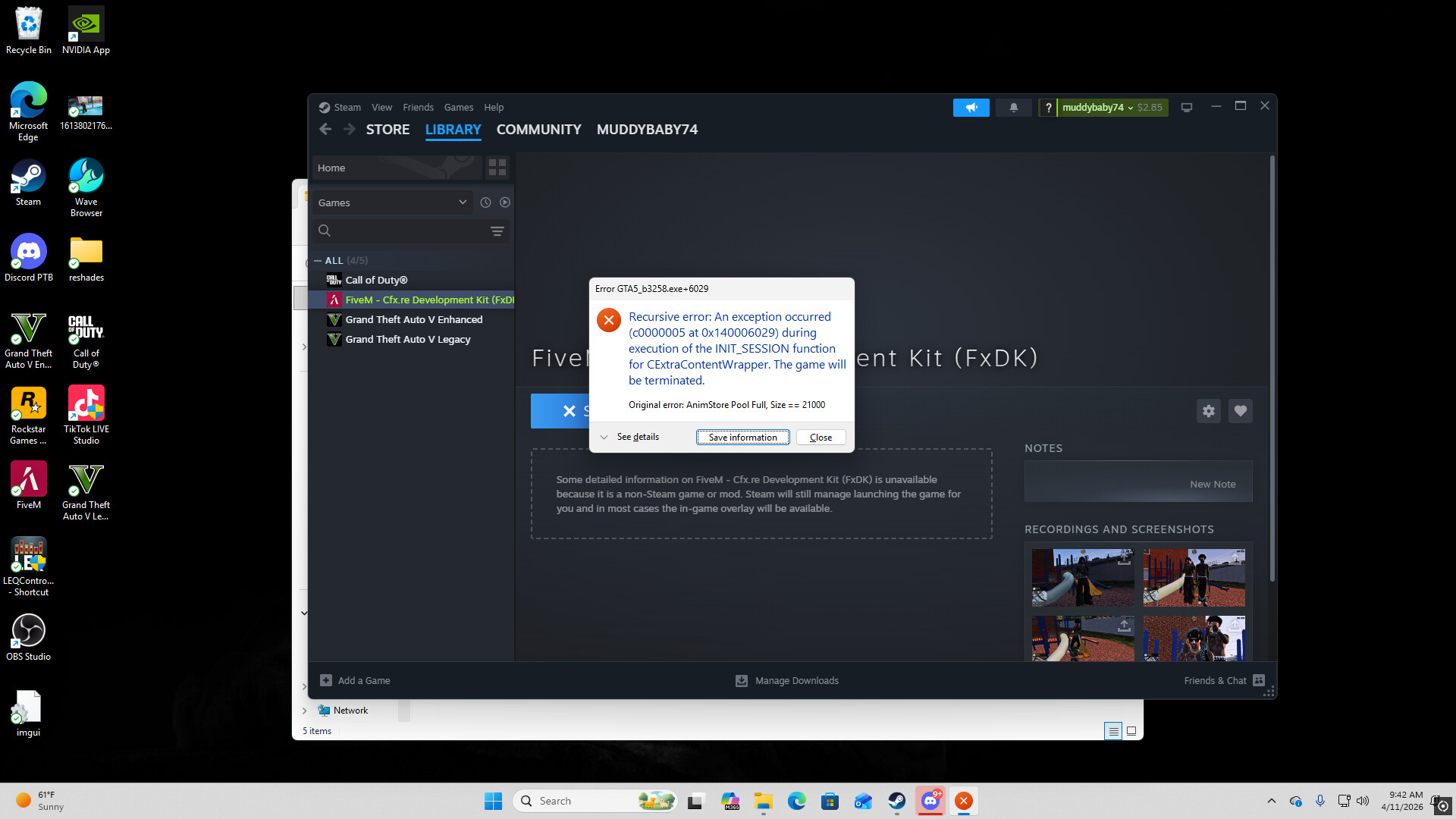Switch to the STORE tab
Image resolution: width=1456 pixels, height=819 pixels.
click(x=388, y=130)
